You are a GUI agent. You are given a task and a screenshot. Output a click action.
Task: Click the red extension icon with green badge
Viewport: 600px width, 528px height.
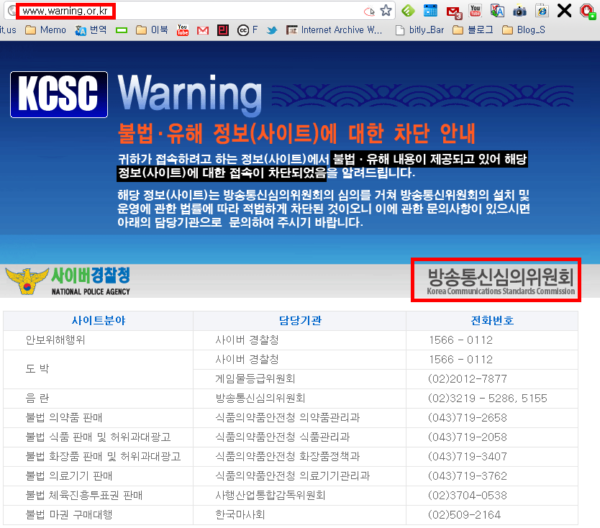588,11
